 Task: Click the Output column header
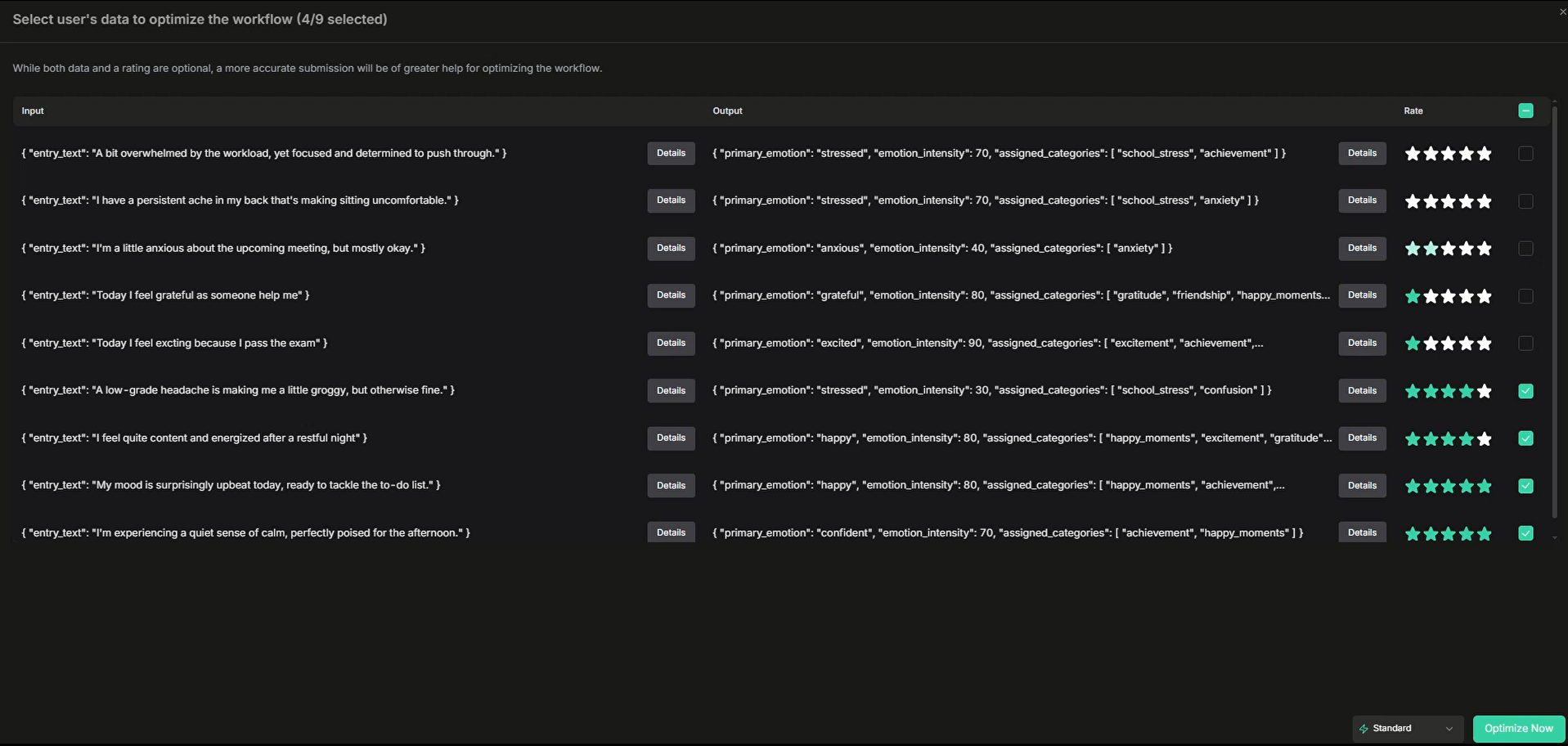pyautogui.click(x=727, y=111)
